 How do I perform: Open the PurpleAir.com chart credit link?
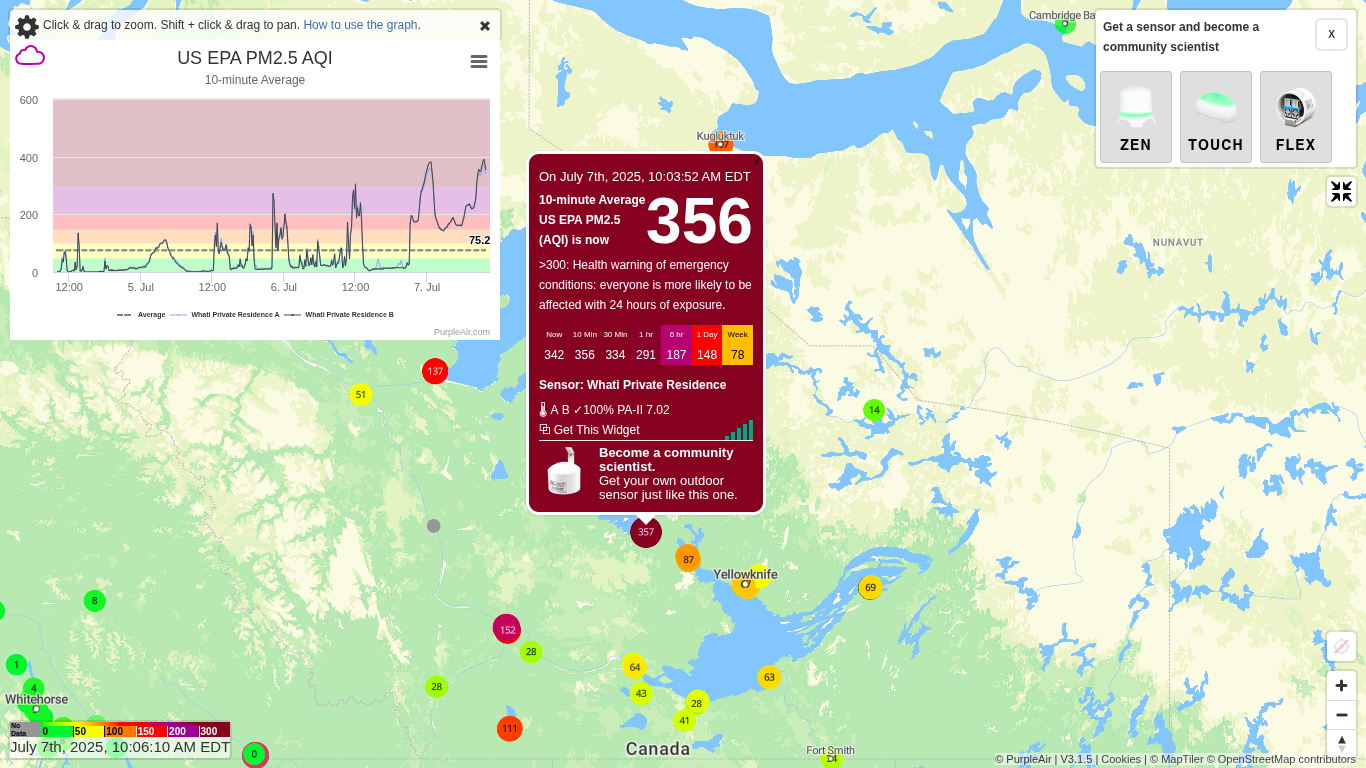(x=462, y=332)
